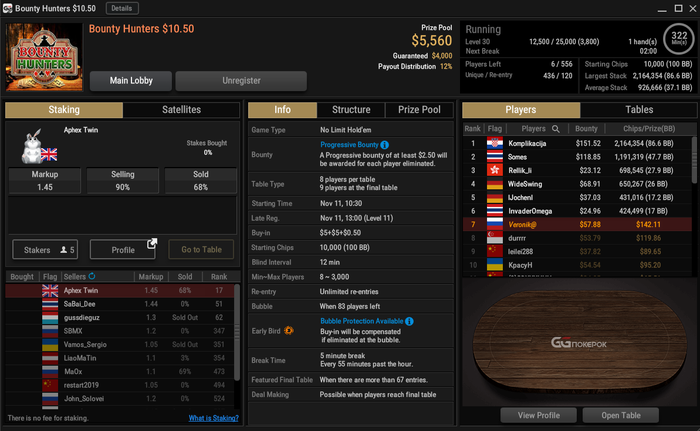Image resolution: width=700 pixels, height=431 pixels.
Task: Select player leilei288 row
Action: pos(577,251)
